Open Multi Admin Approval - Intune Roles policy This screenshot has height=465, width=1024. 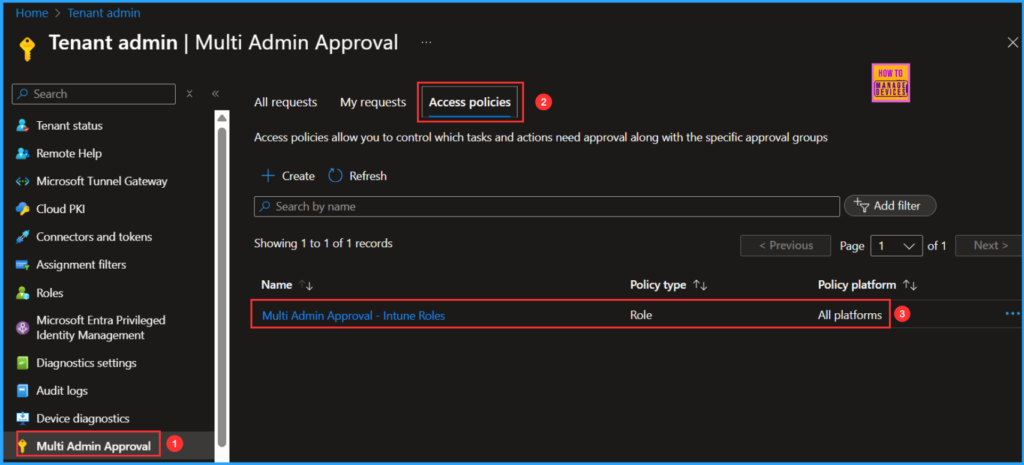tap(353, 315)
